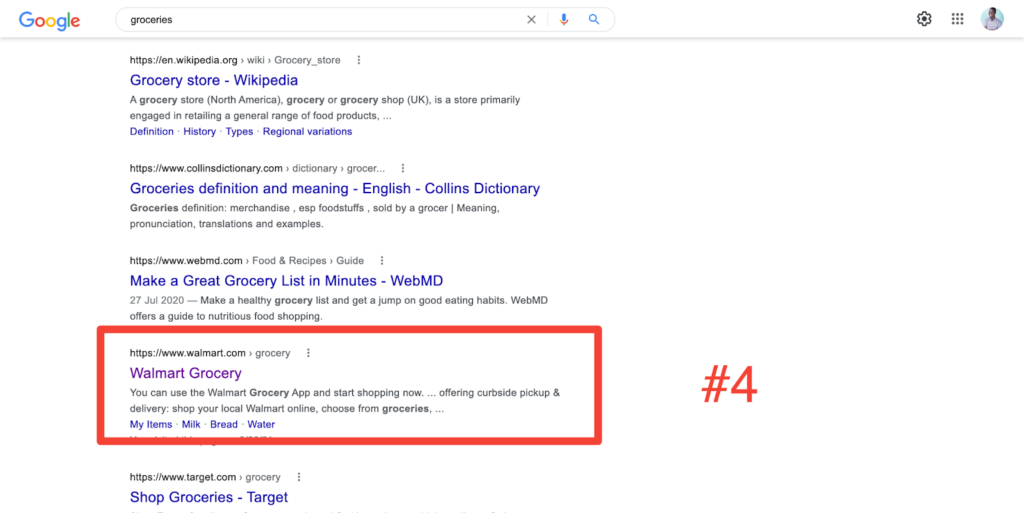Click the en.wikipedia.org URL breadcrumb
Viewport: 1024px width, 513px height.
[x=235, y=60]
